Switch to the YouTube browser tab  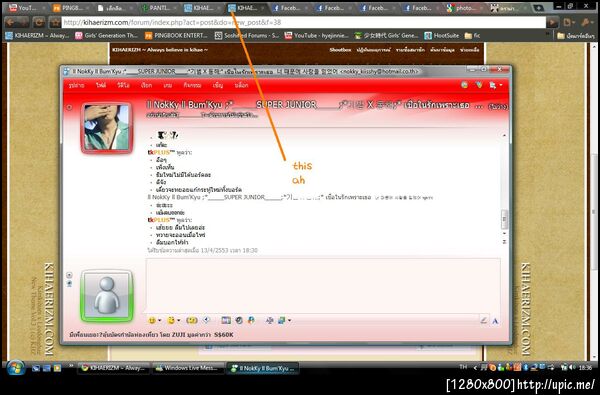[26, 8]
